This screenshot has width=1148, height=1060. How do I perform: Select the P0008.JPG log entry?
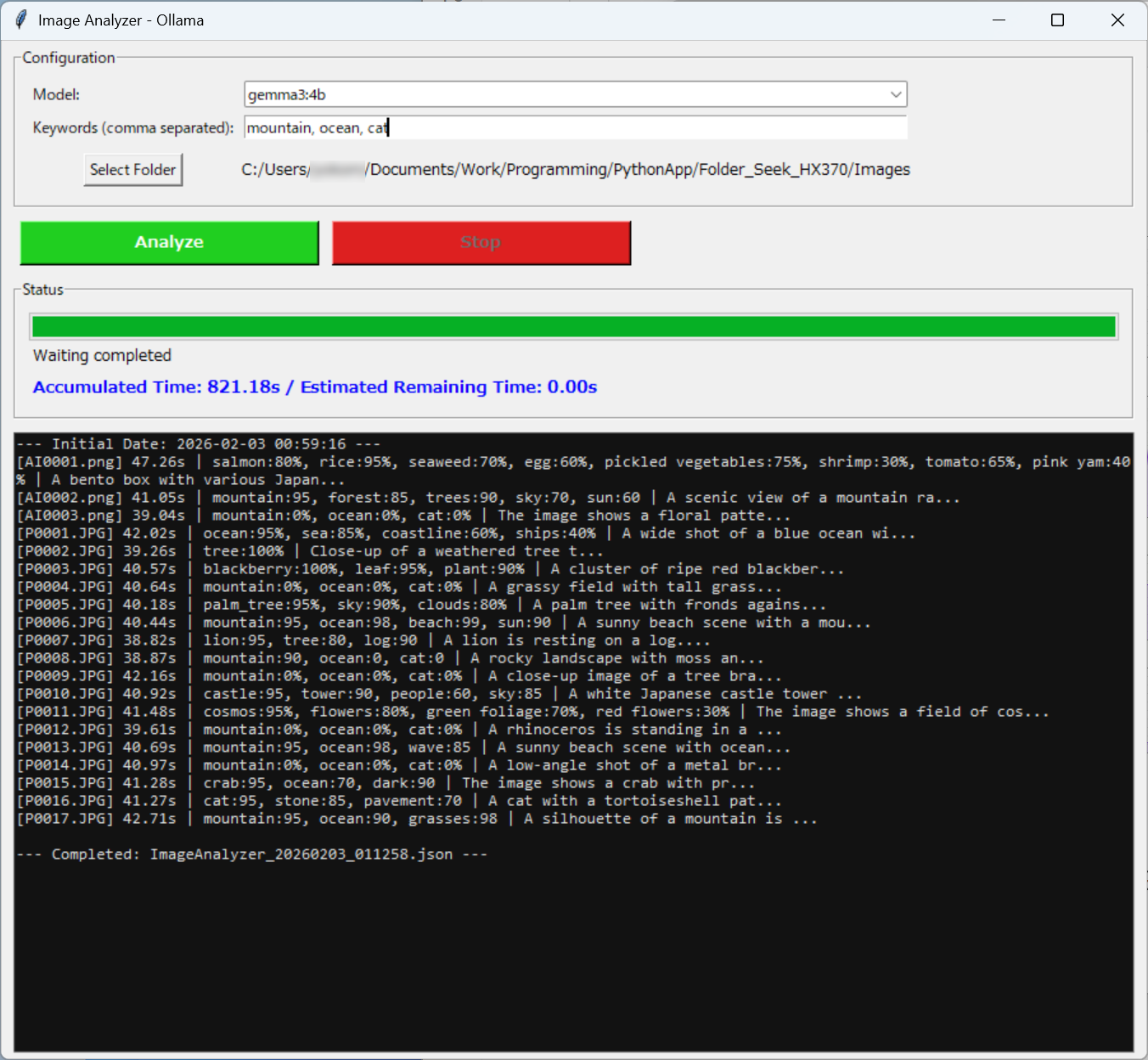point(391,658)
